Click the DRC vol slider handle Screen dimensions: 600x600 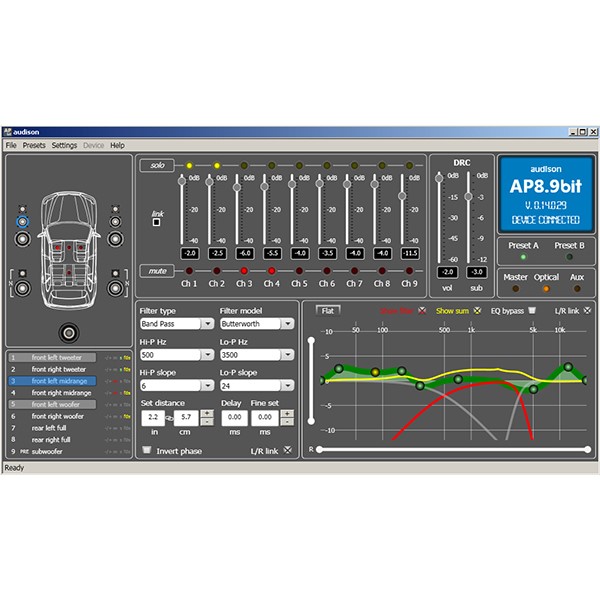click(438, 180)
